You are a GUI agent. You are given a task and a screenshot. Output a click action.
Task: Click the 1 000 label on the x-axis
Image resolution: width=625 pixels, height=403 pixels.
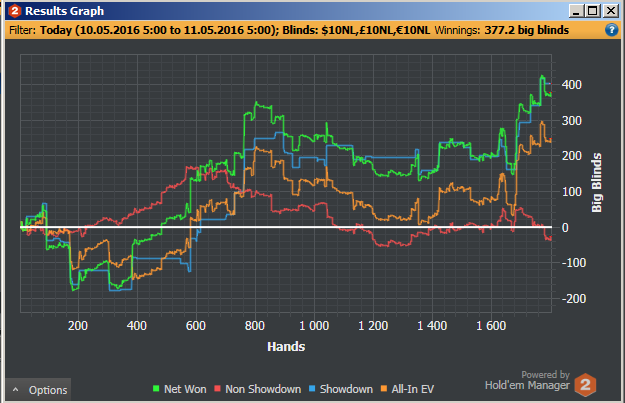click(x=314, y=326)
